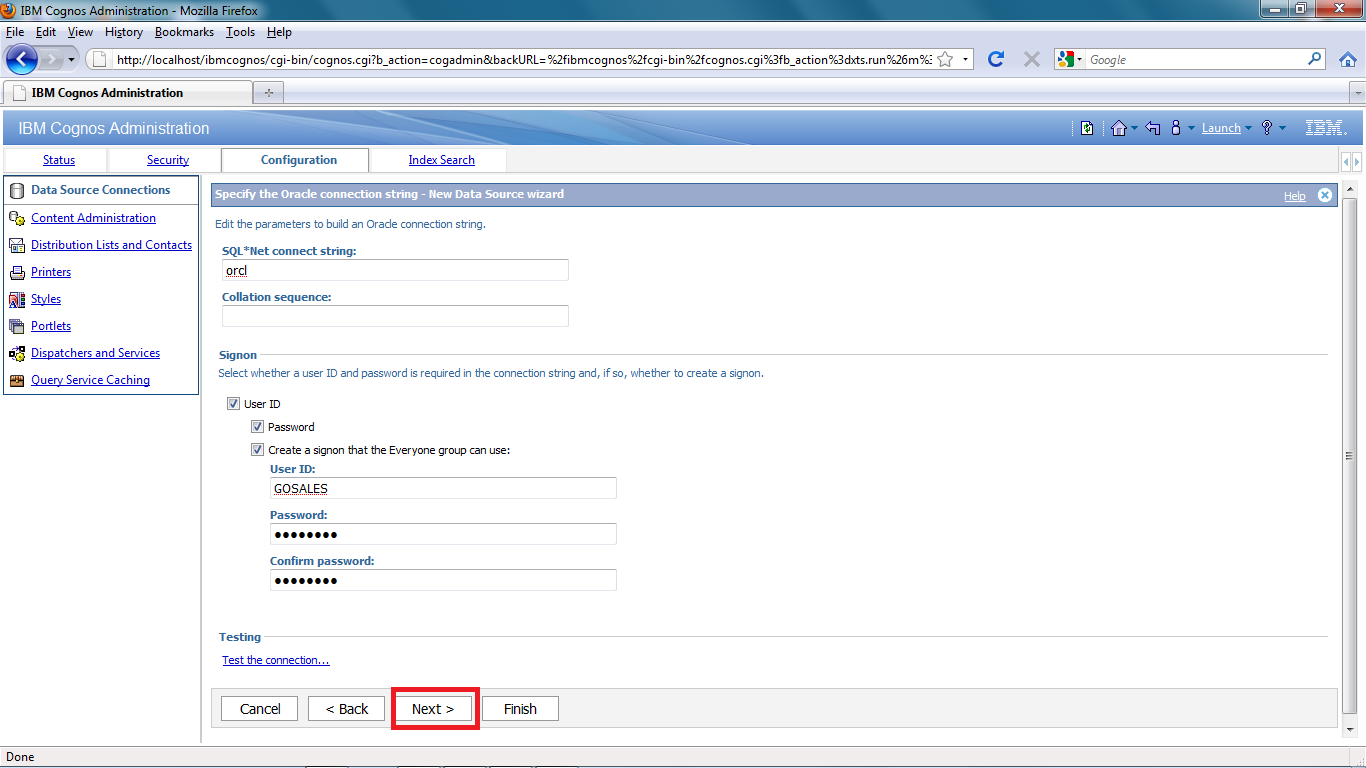This screenshot has height=768, width=1366.
Task: Click the Firefox reload button
Action: [995, 59]
